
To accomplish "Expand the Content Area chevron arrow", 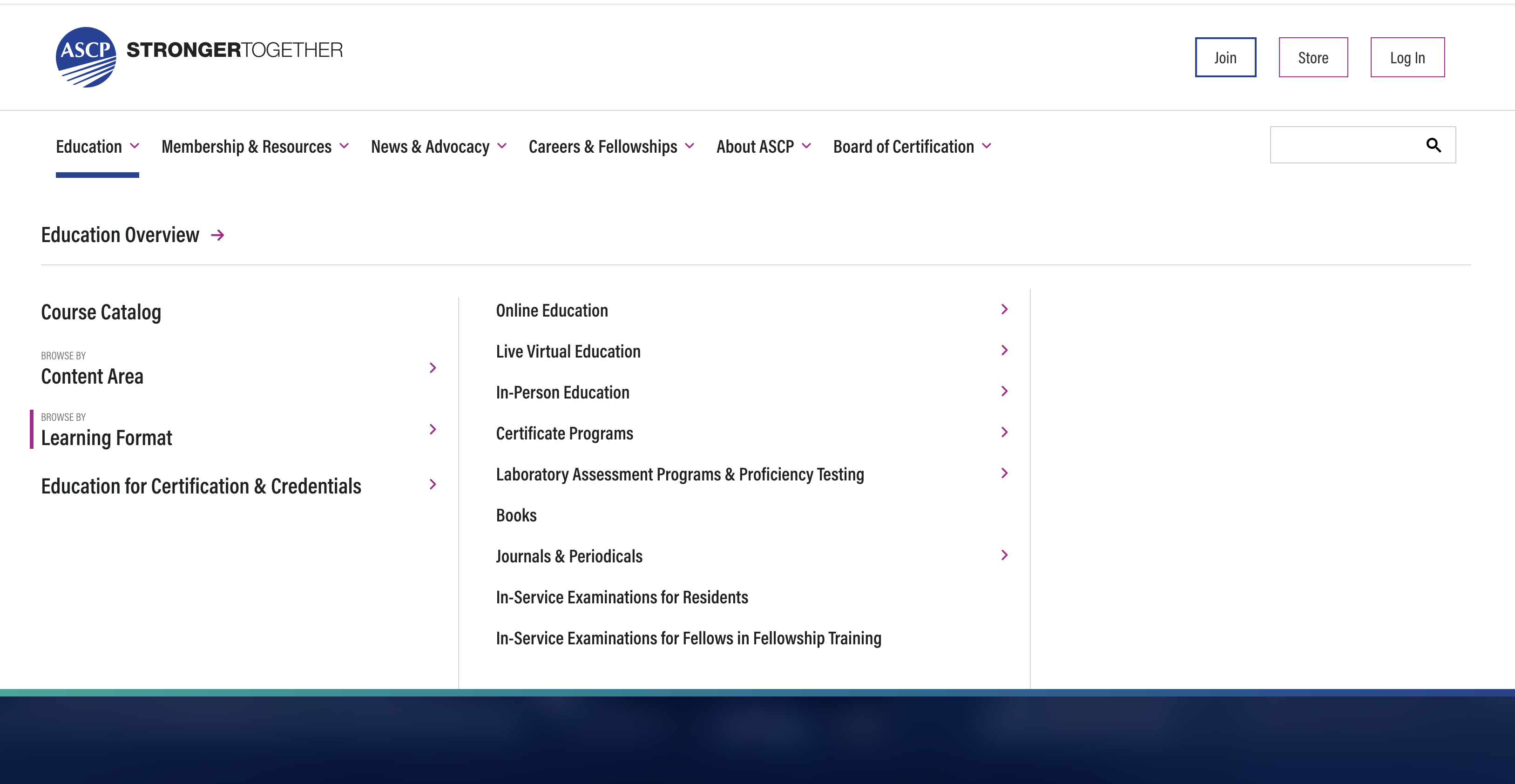I will point(433,368).
